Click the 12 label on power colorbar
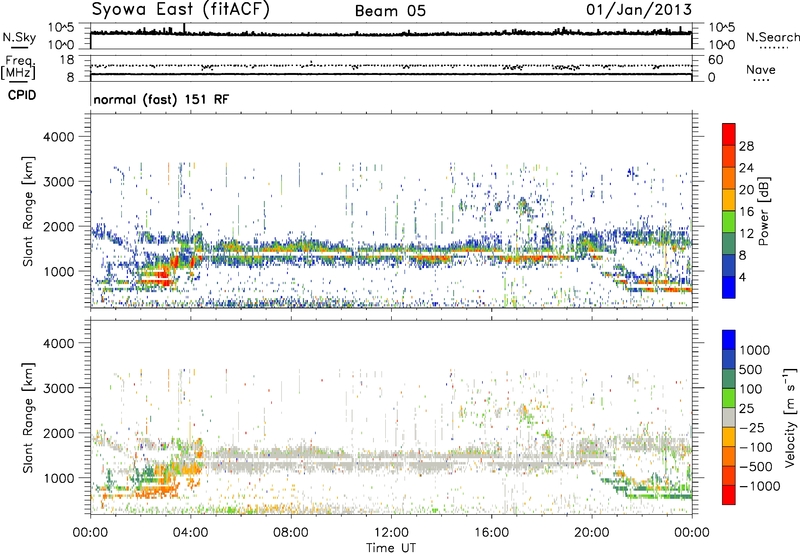The width and height of the screenshot is (800, 554). 746,234
